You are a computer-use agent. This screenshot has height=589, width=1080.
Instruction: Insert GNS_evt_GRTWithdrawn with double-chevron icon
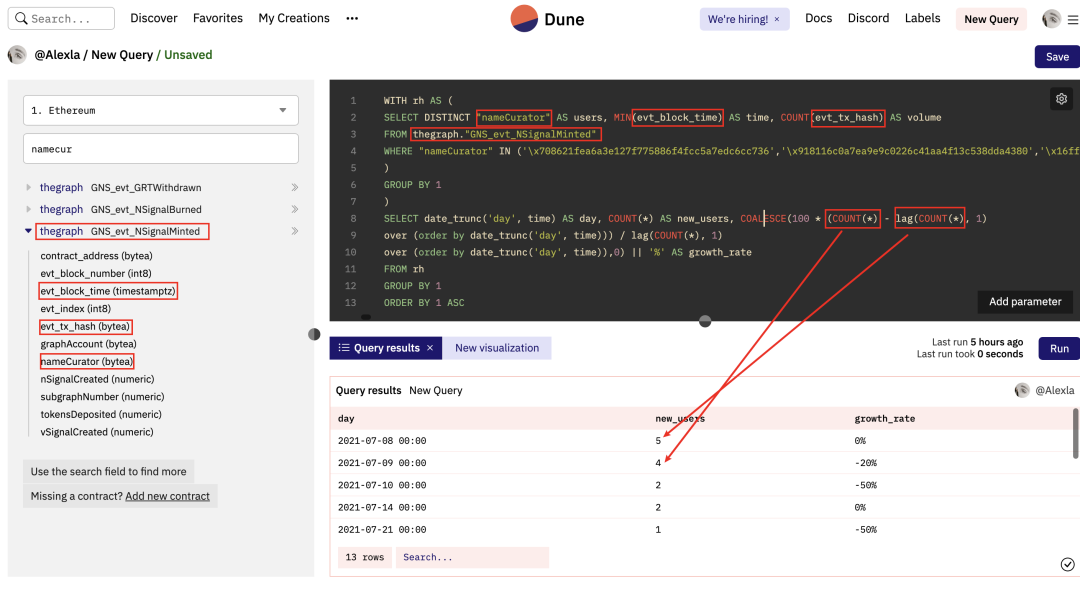point(295,187)
